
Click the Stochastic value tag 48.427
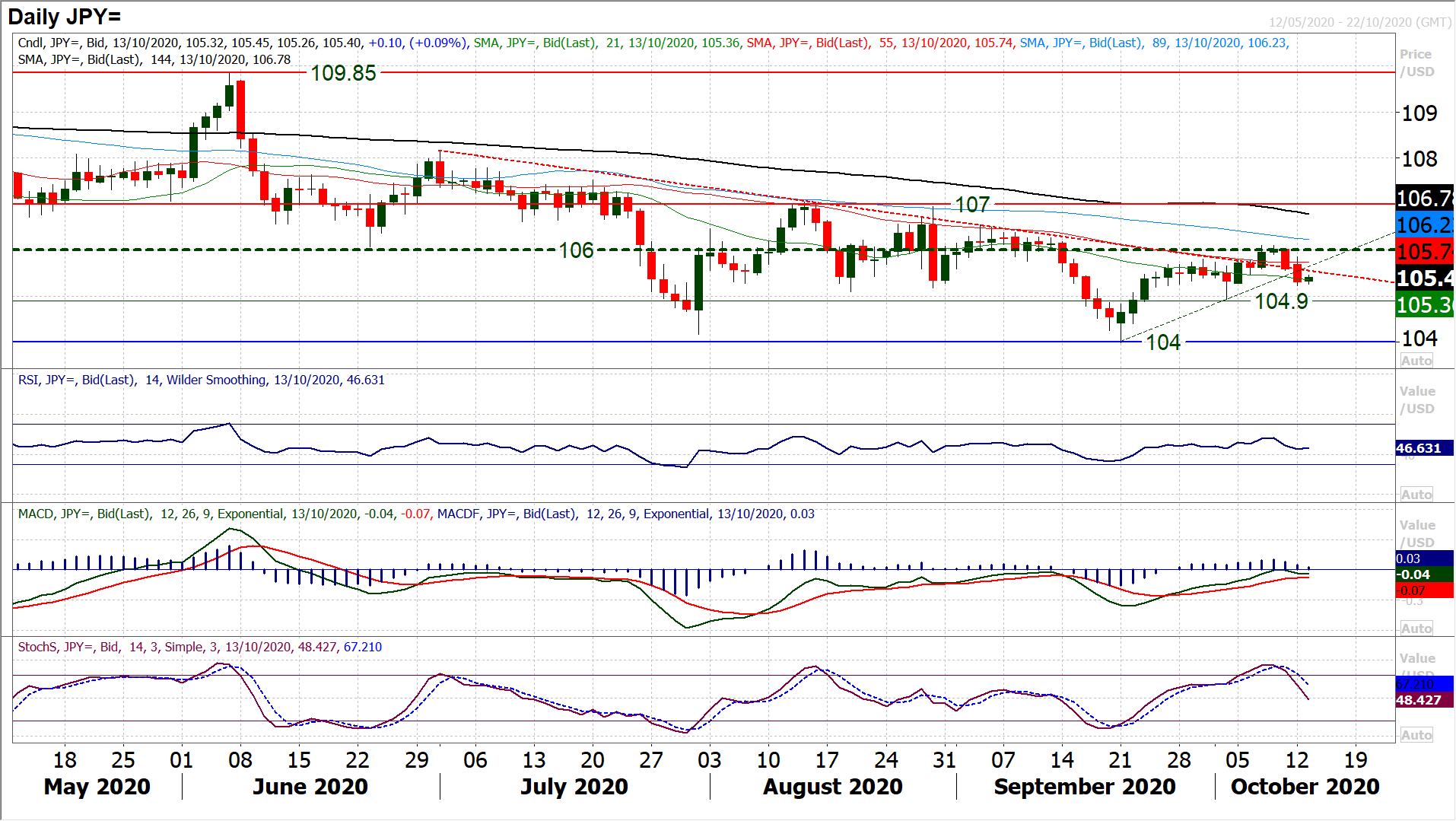tap(1419, 700)
